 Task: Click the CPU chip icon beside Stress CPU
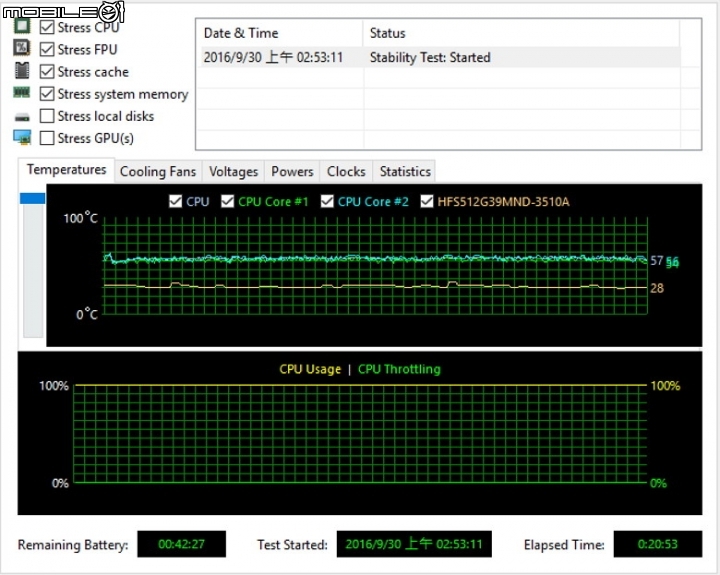[22, 26]
